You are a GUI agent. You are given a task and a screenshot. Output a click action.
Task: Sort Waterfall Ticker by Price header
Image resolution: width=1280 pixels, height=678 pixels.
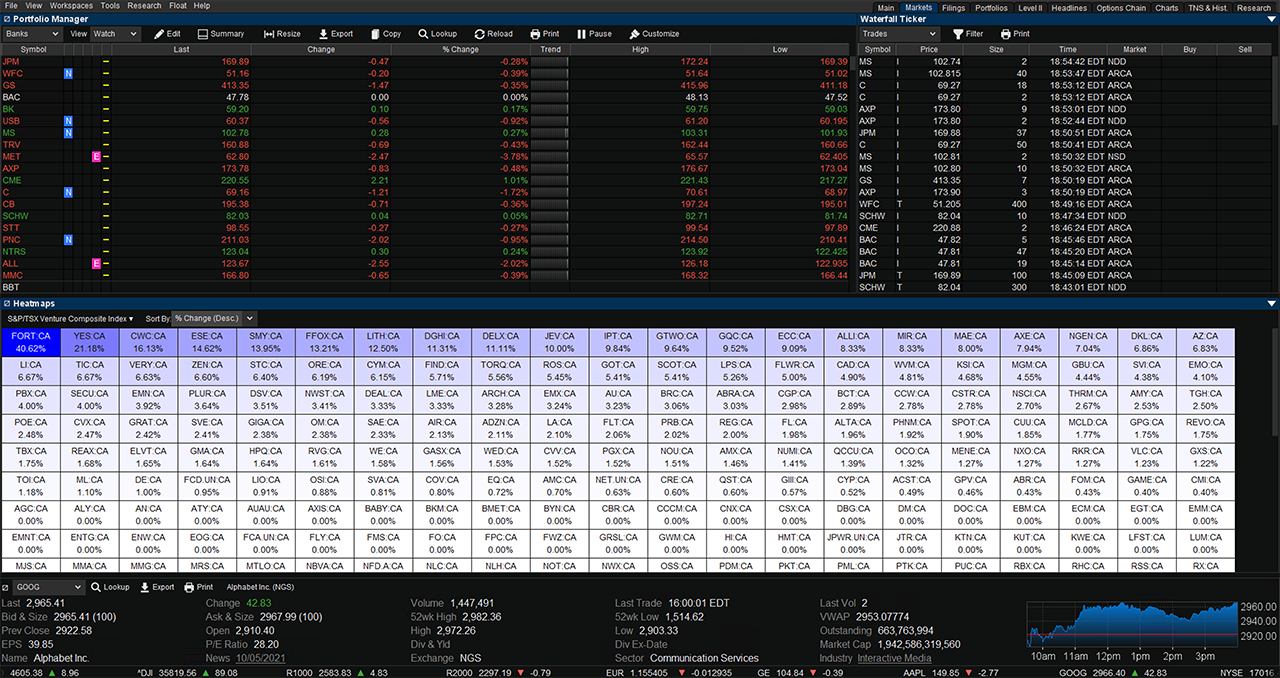[x=929, y=49]
